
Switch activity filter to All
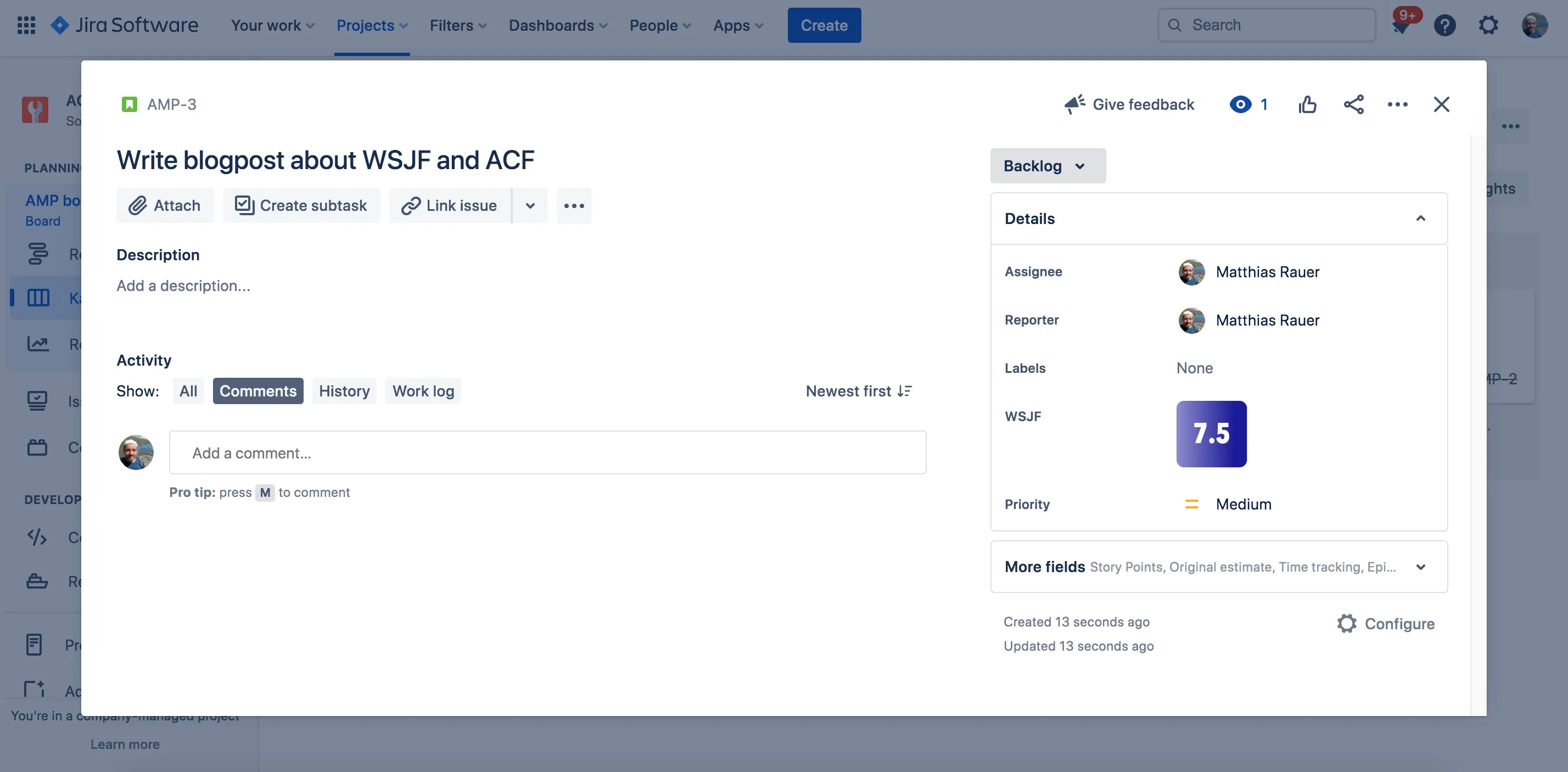[188, 390]
